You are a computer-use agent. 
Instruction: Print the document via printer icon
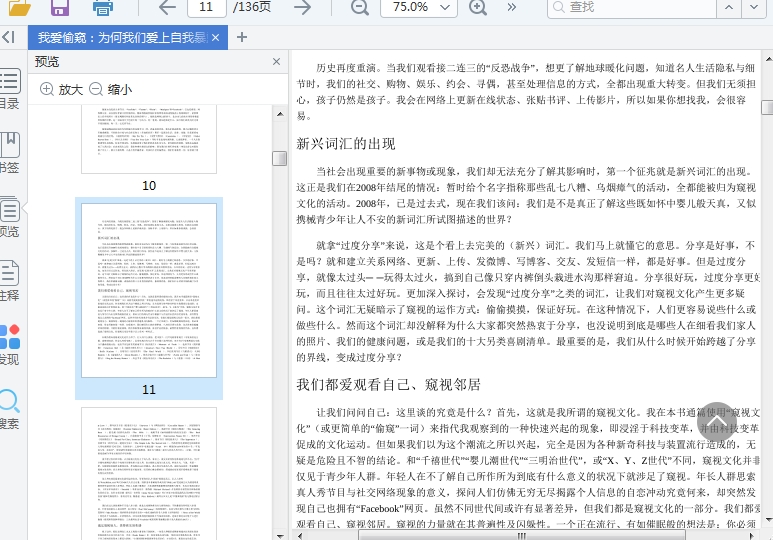point(102,7)
